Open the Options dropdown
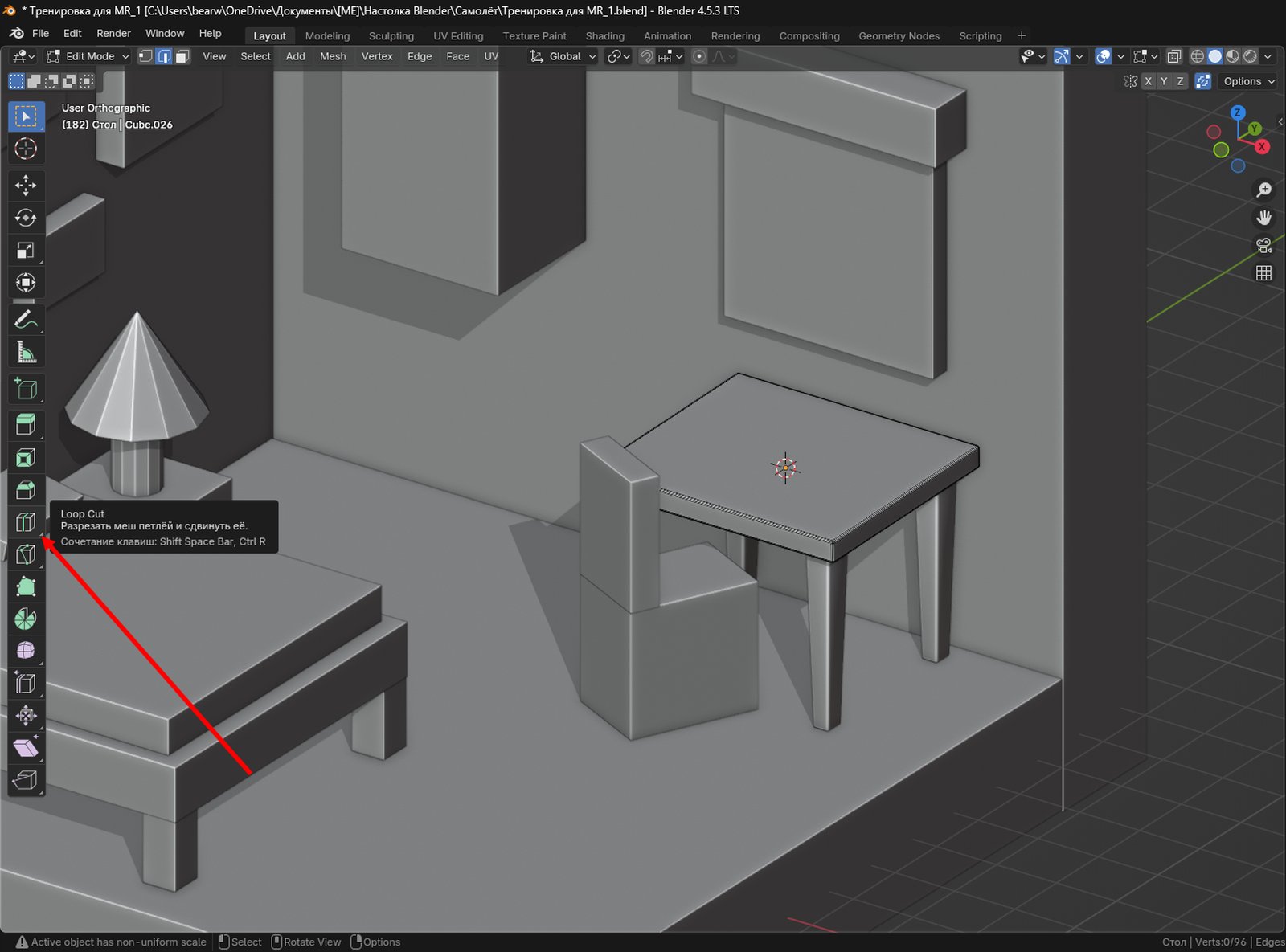Viewport: 1286px width, 952px height. tap(1248, 81)
